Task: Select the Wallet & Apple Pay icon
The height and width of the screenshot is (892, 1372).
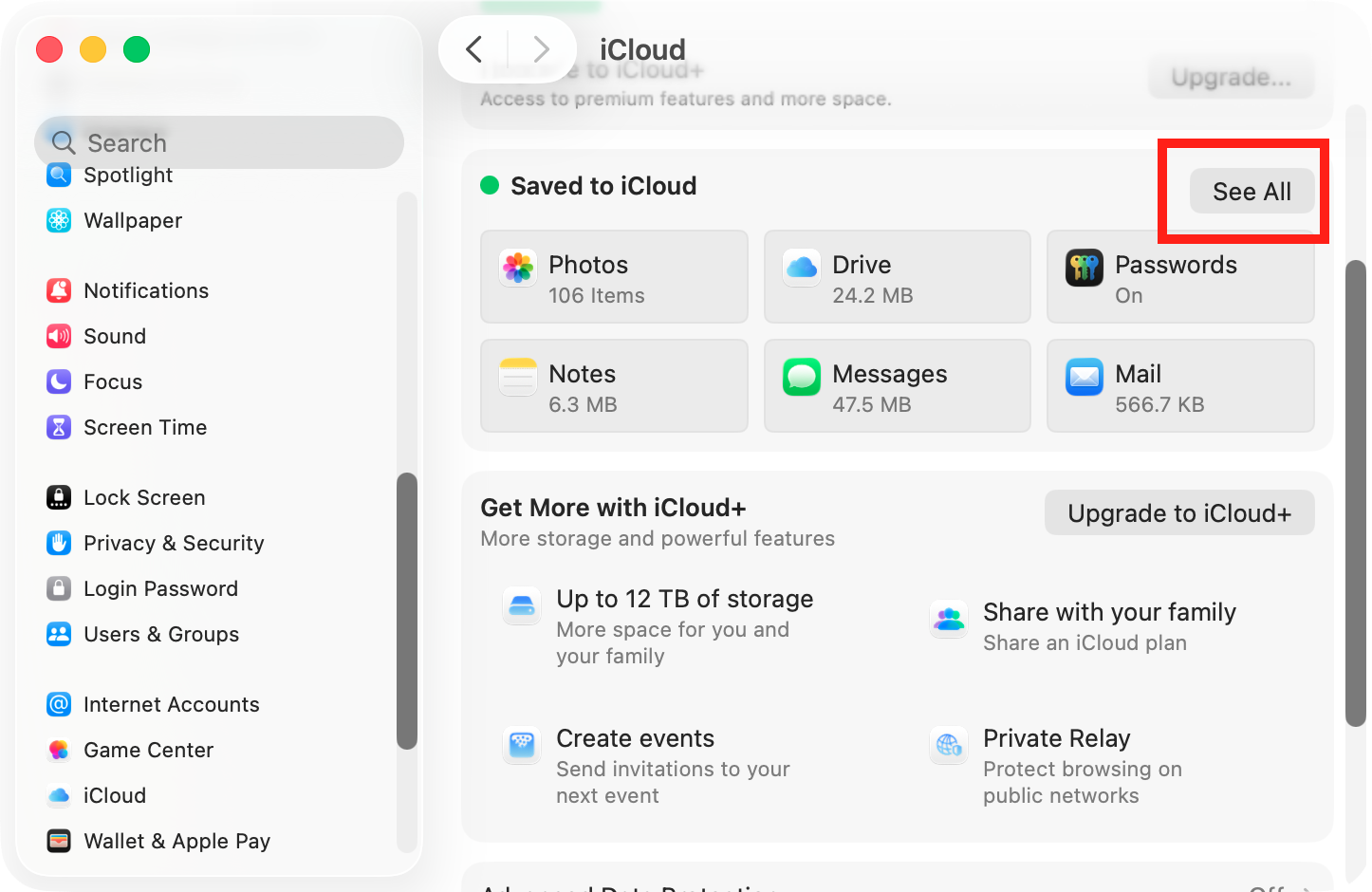Action: coord(58,841)
